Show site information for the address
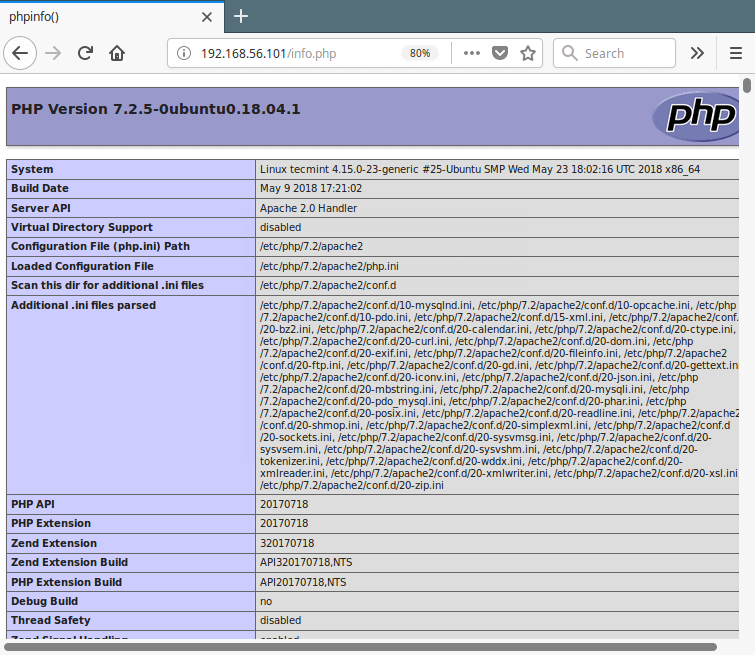 click(183, 53)
